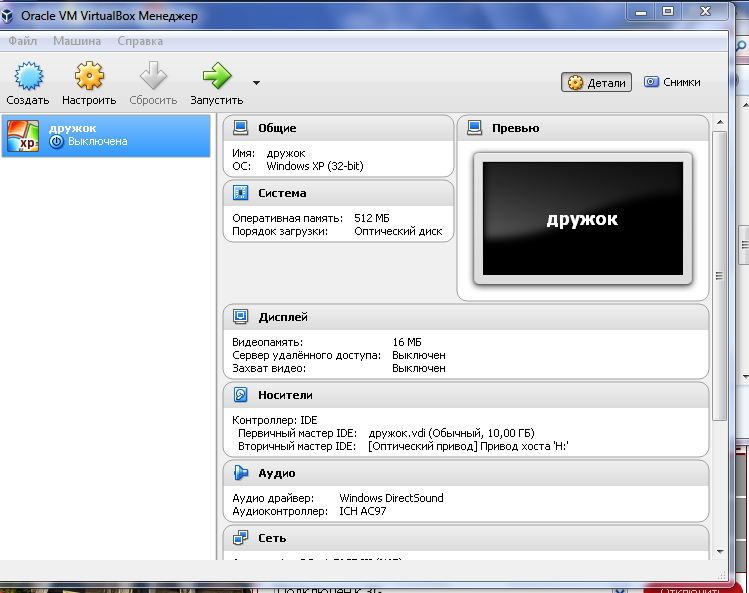
Task: Click the Сеть section network icon
Action: click(240, 538)
